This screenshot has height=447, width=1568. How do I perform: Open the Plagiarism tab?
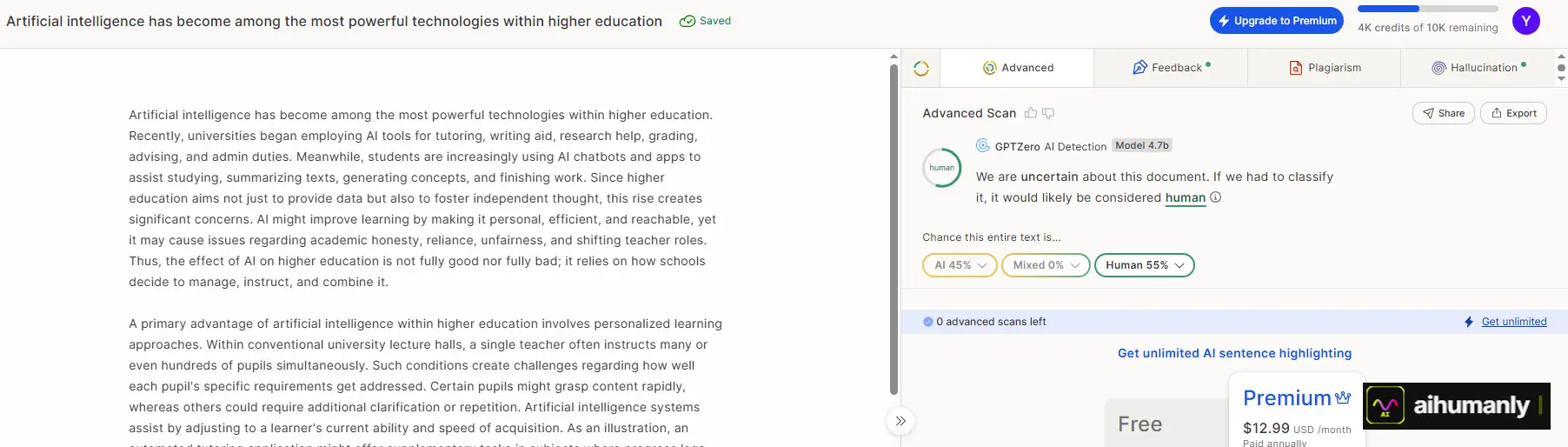(1325, 68)
